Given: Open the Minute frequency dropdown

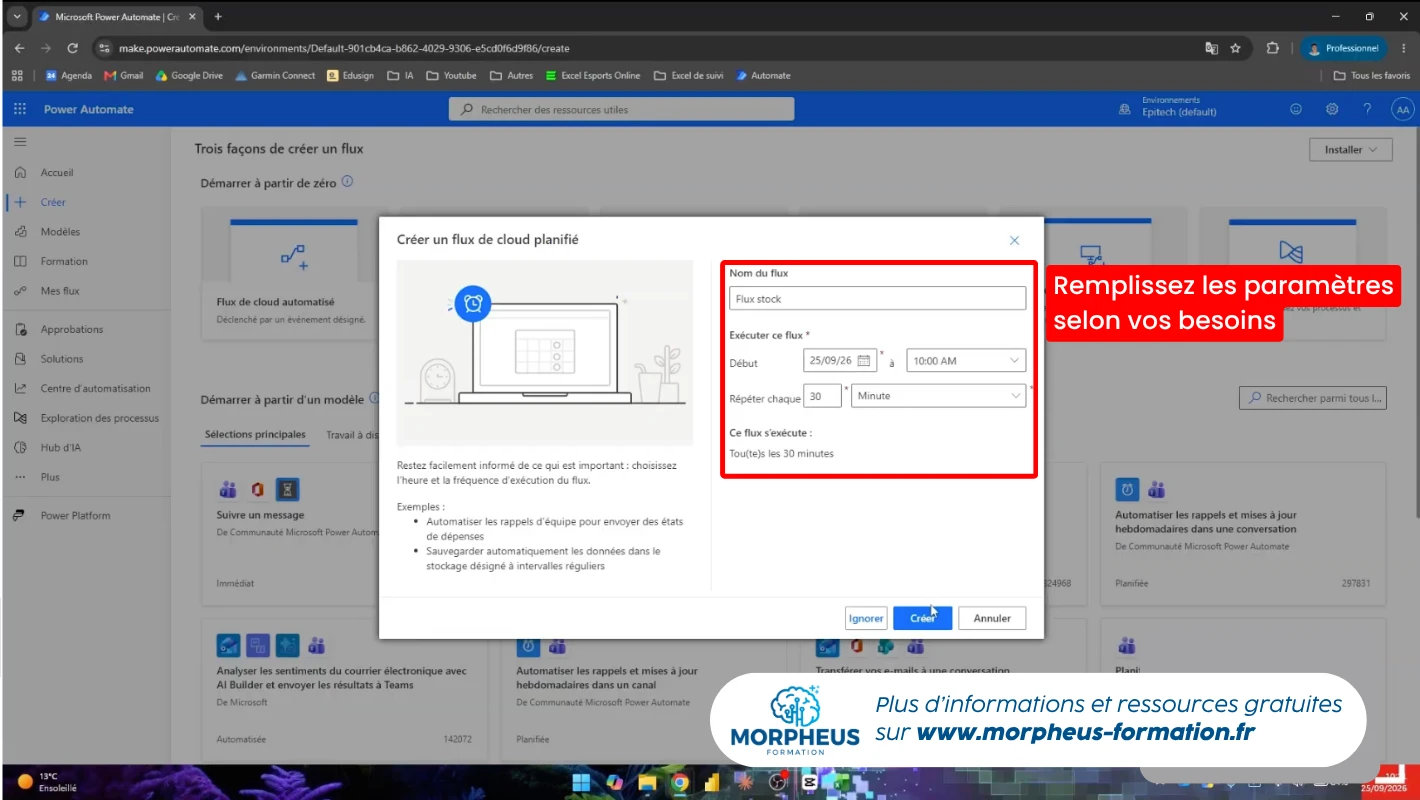Looking at the screenshot, I should 938,396.
